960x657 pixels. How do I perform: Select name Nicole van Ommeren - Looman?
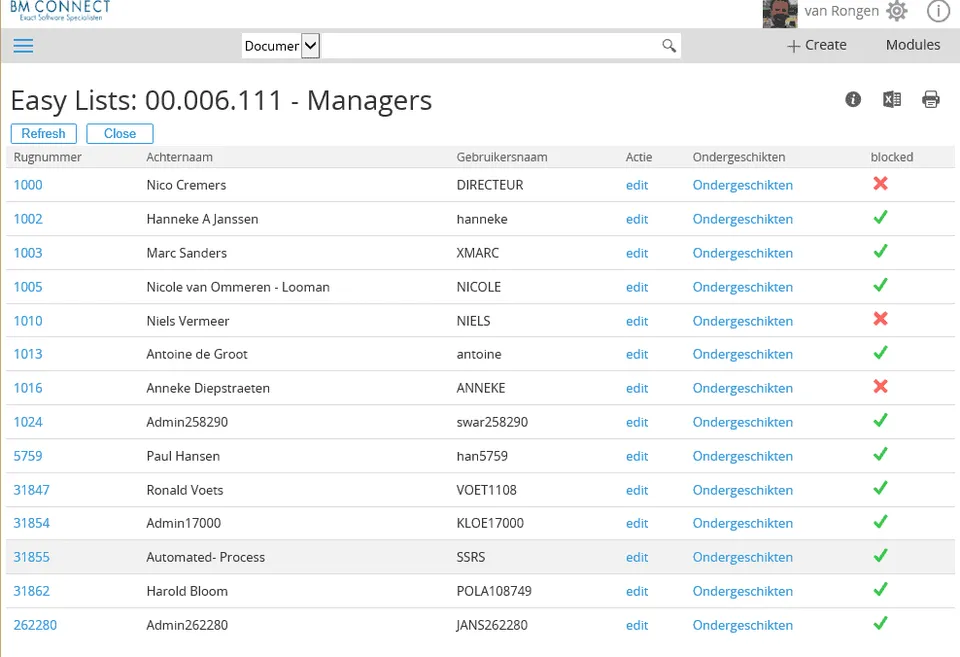pyautogui.click(x=238, y=287)
